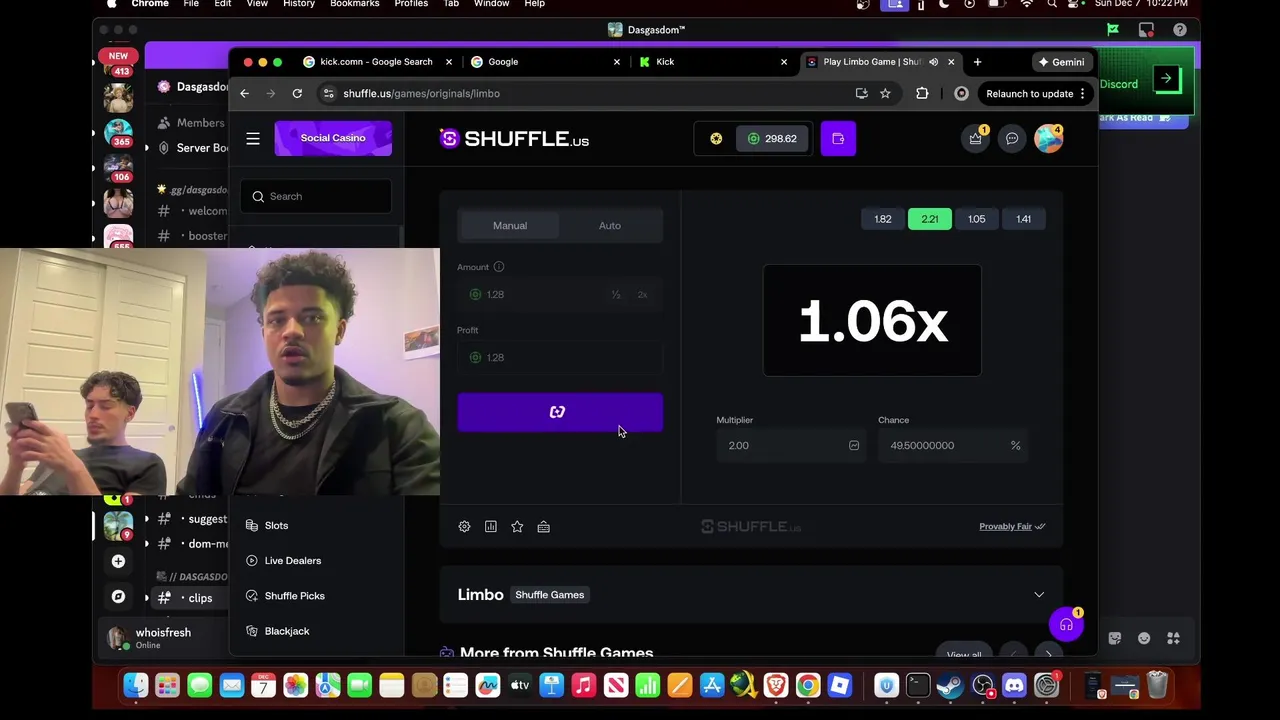Edit the Multiplier field showing 2.00
The width and height of the screenshot is (1280, 720).
click(x=790, y=445)
